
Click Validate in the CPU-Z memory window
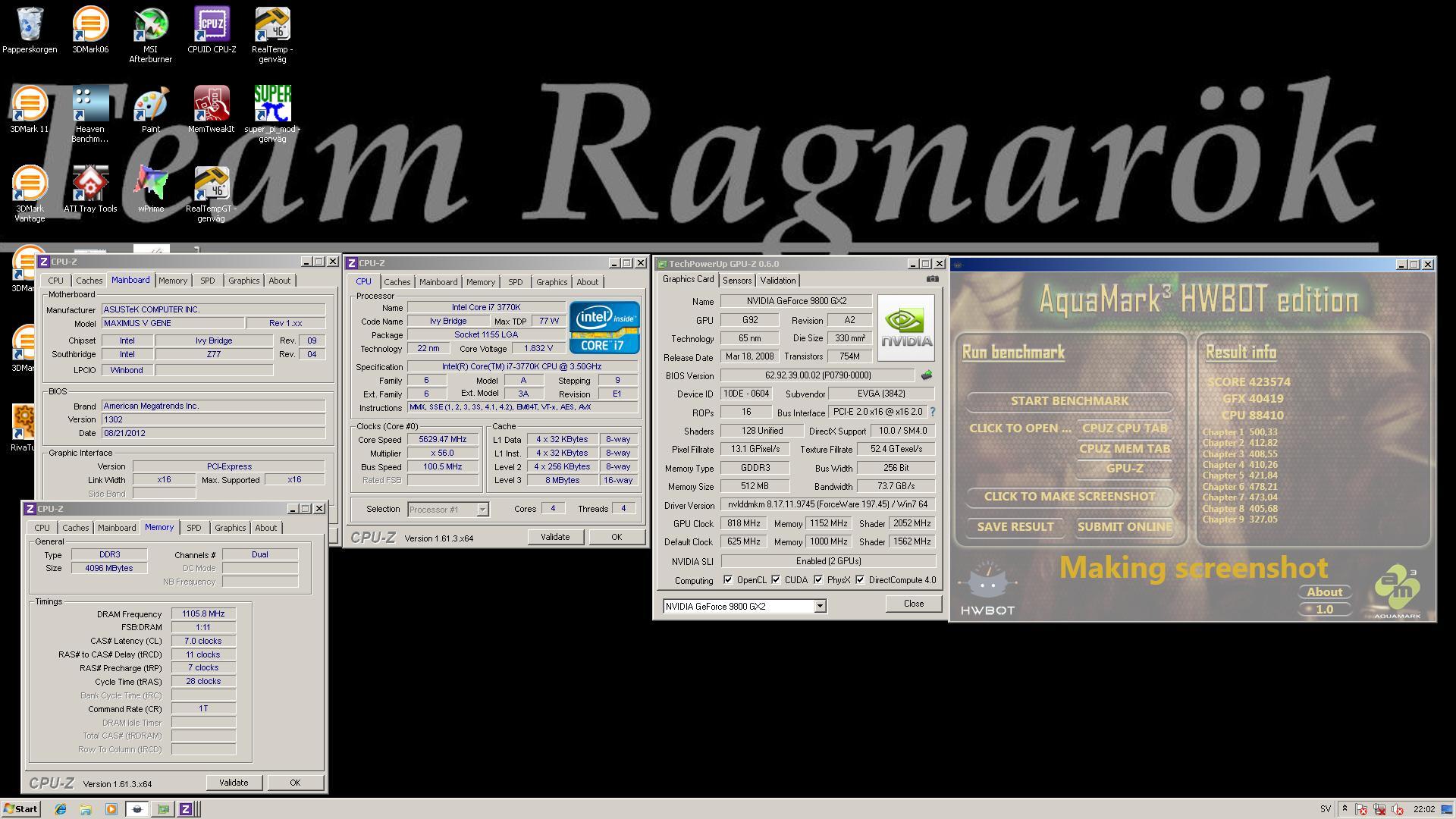[234, 783]
